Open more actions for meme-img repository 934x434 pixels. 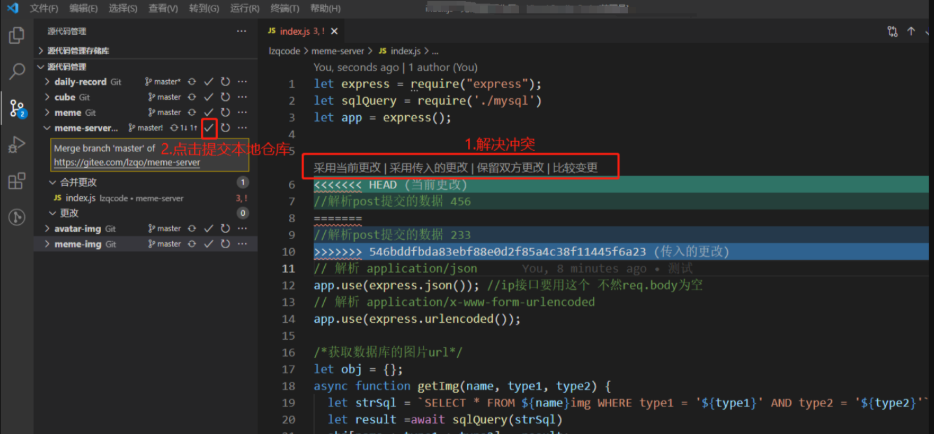pos(242,244)
